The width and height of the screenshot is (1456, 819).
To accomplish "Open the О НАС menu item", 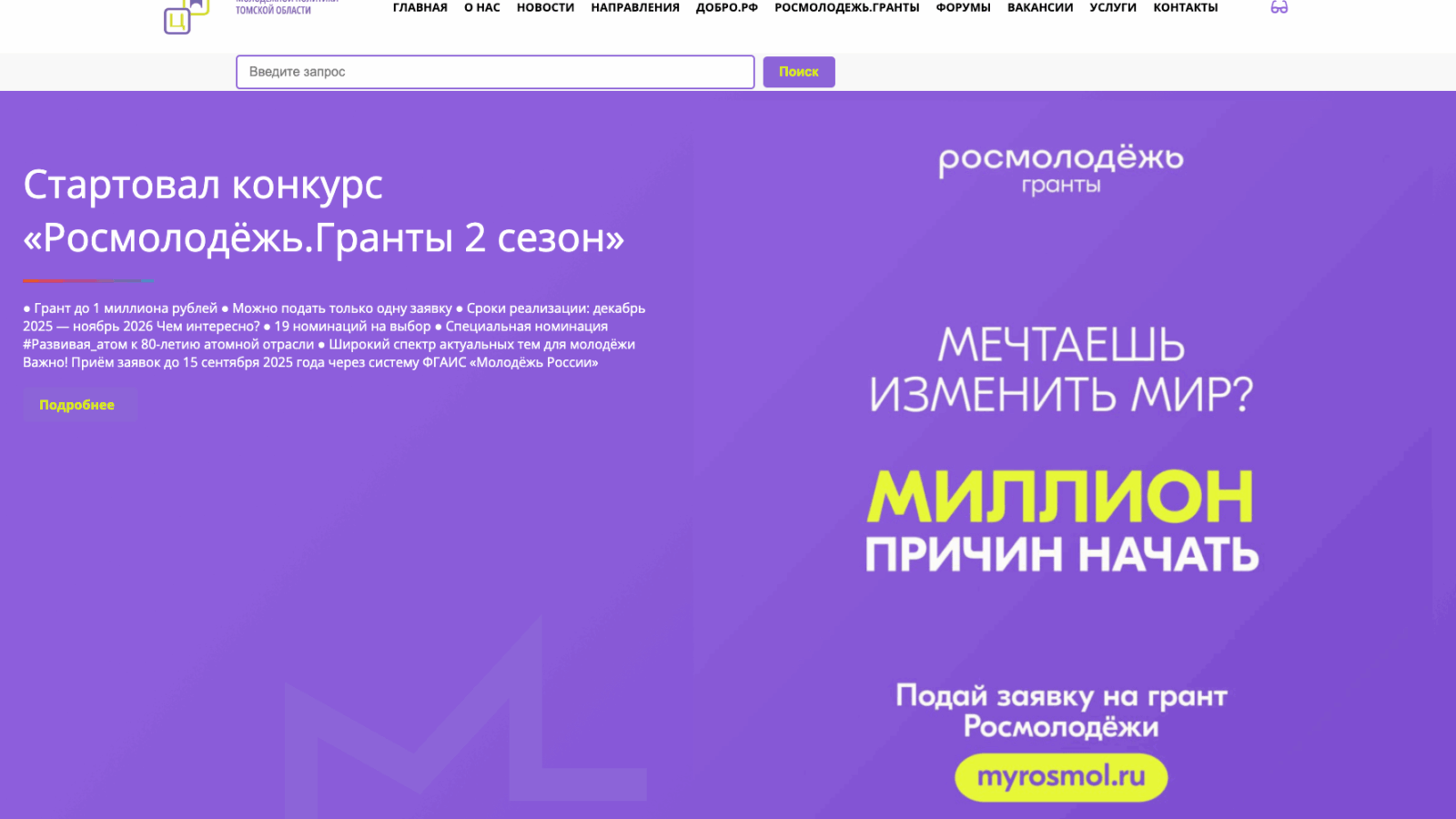I will coord(482,7).
